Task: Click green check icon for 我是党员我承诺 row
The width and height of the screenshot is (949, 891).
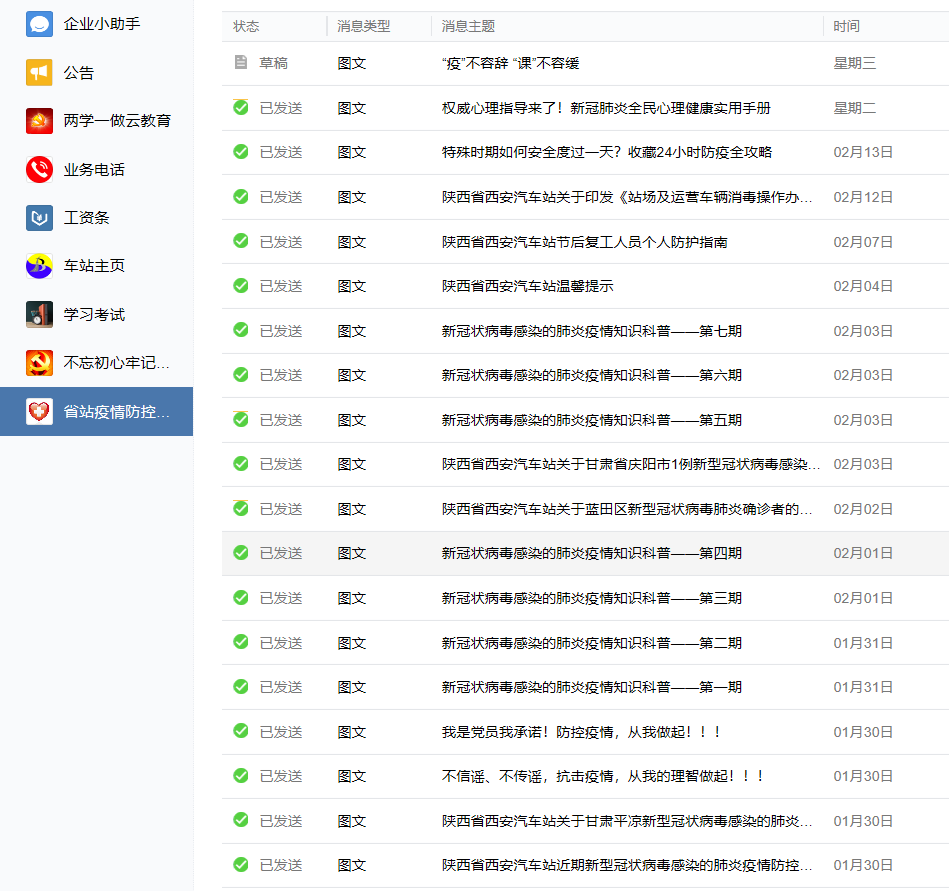Action: (x=241, y=731)
